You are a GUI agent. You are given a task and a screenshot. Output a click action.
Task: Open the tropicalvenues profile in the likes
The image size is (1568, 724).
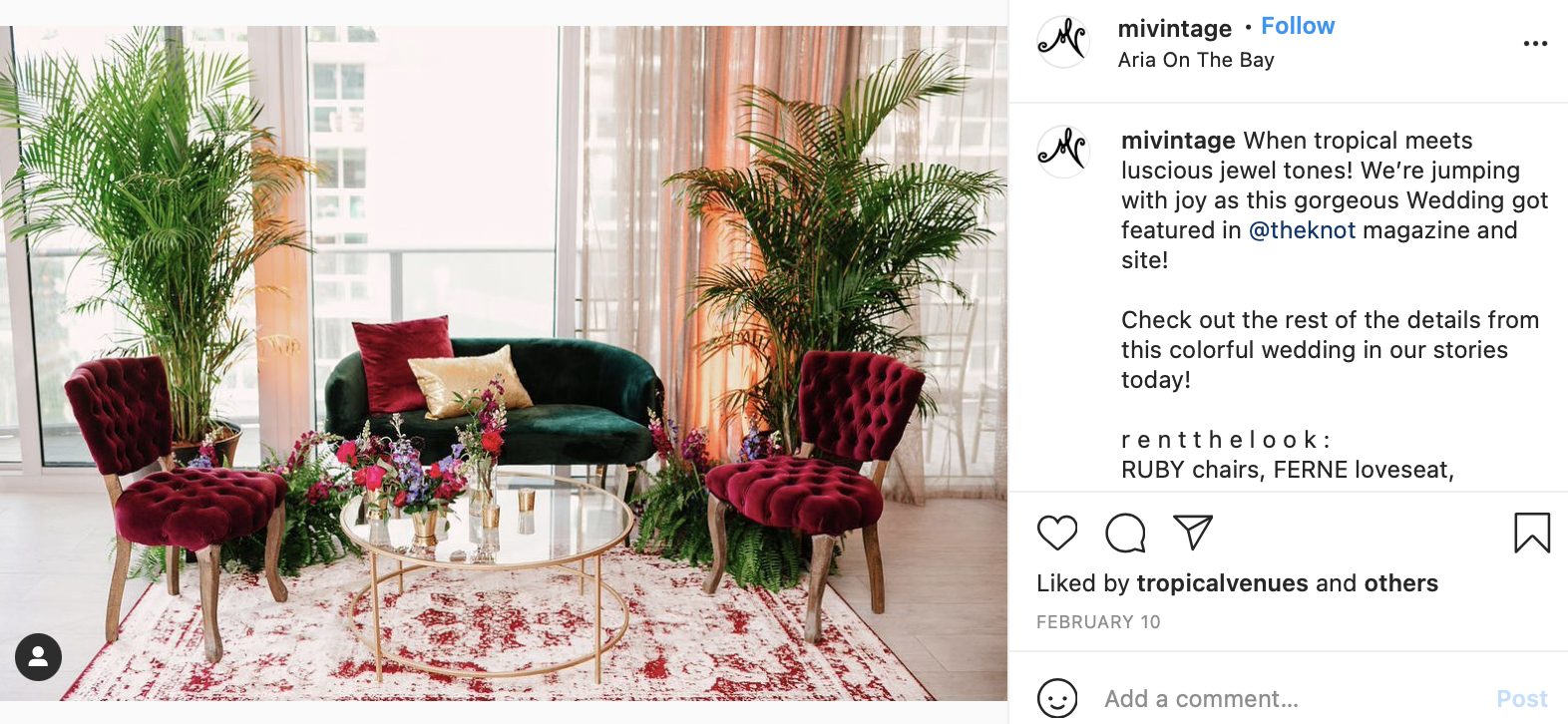click(1223, 583)
